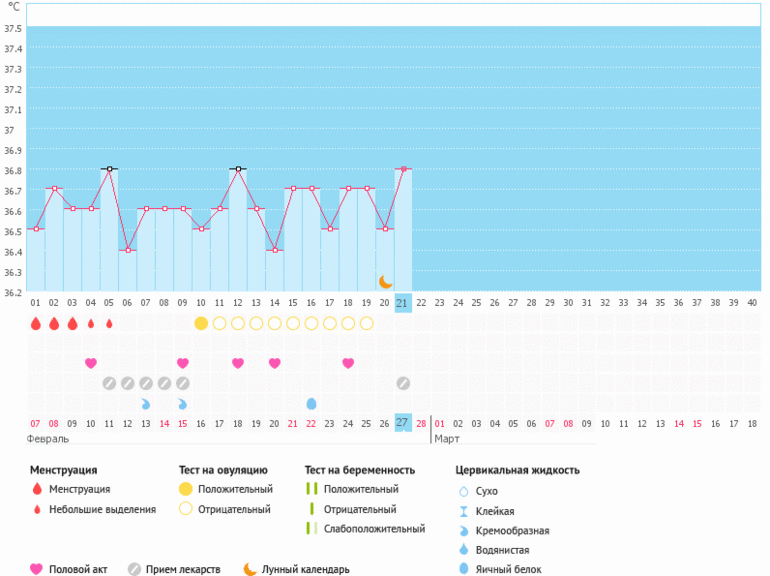Click the egg-white fluid drop on day 16
This screenshot has width=770, height=576.
coord(311,403)
